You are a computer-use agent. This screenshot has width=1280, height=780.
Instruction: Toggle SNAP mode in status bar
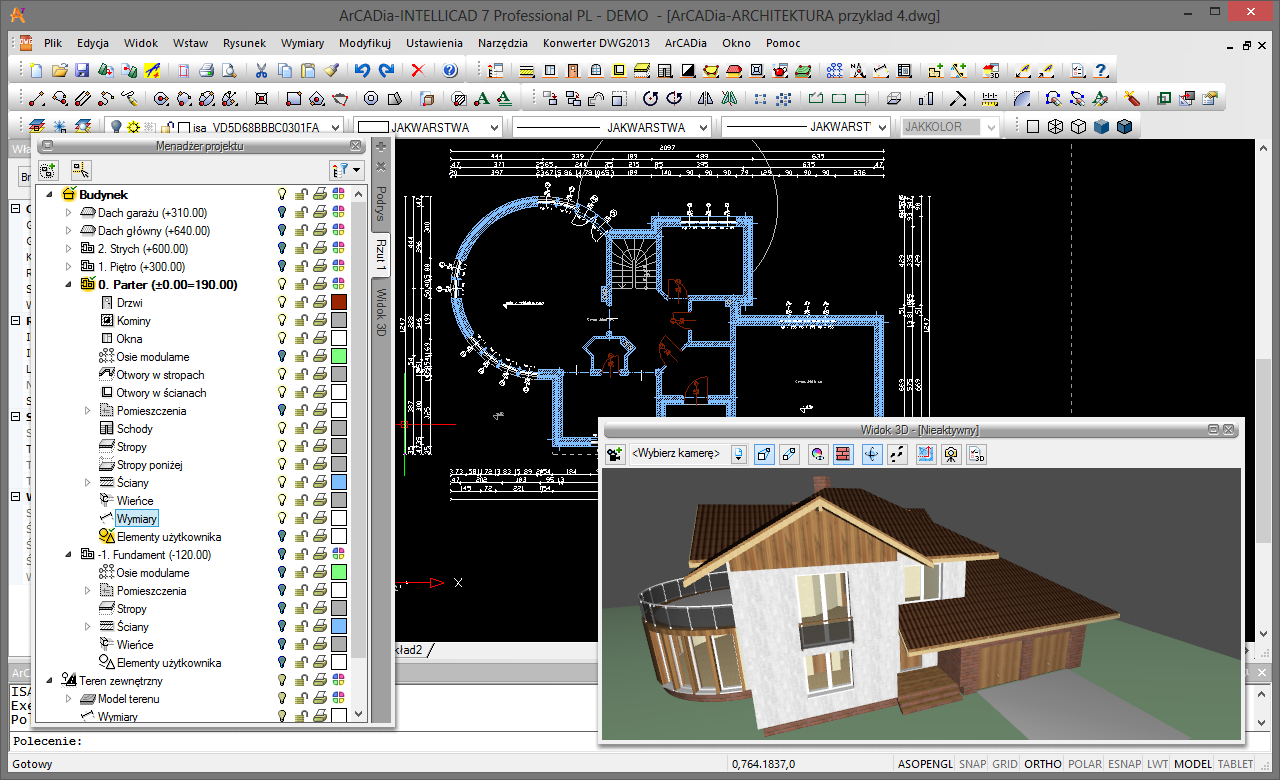[972, 763]
